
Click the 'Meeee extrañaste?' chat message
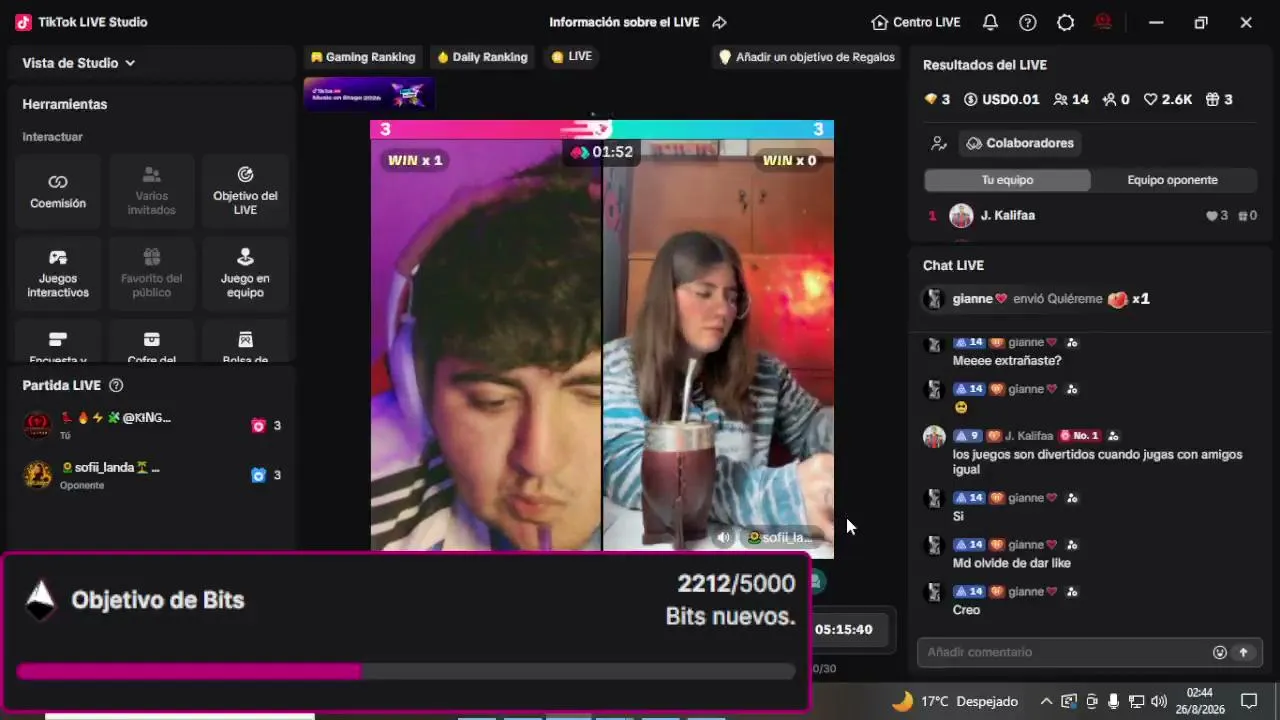(1007, 360)
